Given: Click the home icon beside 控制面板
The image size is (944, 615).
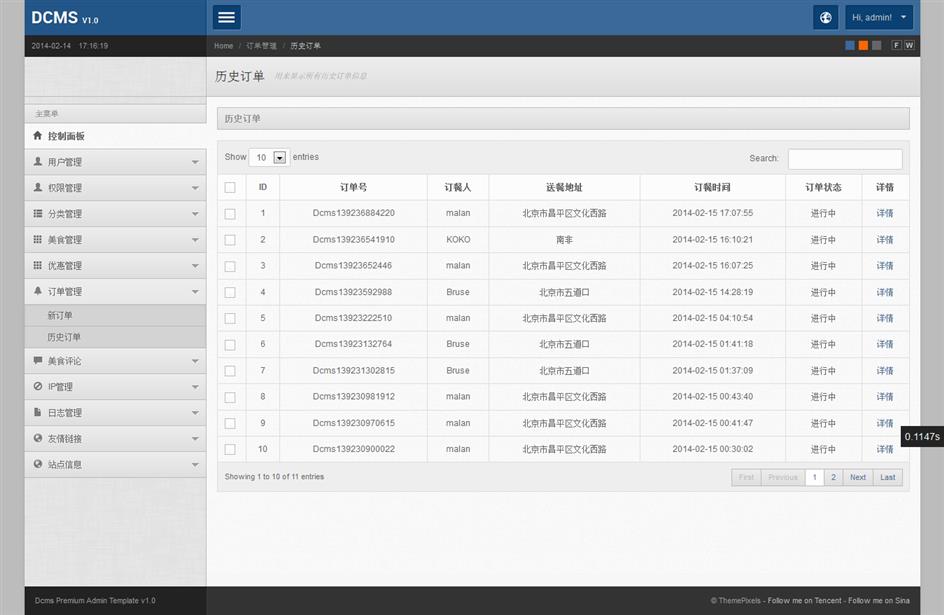Looking at the screenshot, I should point(38,136).
